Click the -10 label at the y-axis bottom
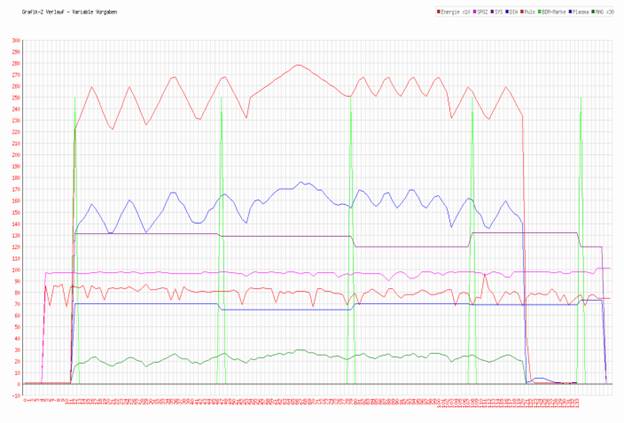The image size is (624, 423). pos(15,396)
